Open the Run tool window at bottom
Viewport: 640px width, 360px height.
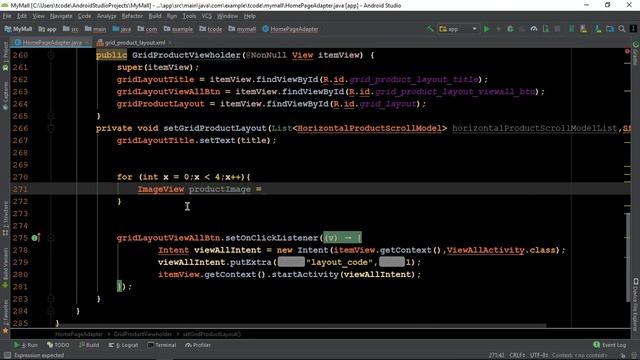(x=26, y=345)
